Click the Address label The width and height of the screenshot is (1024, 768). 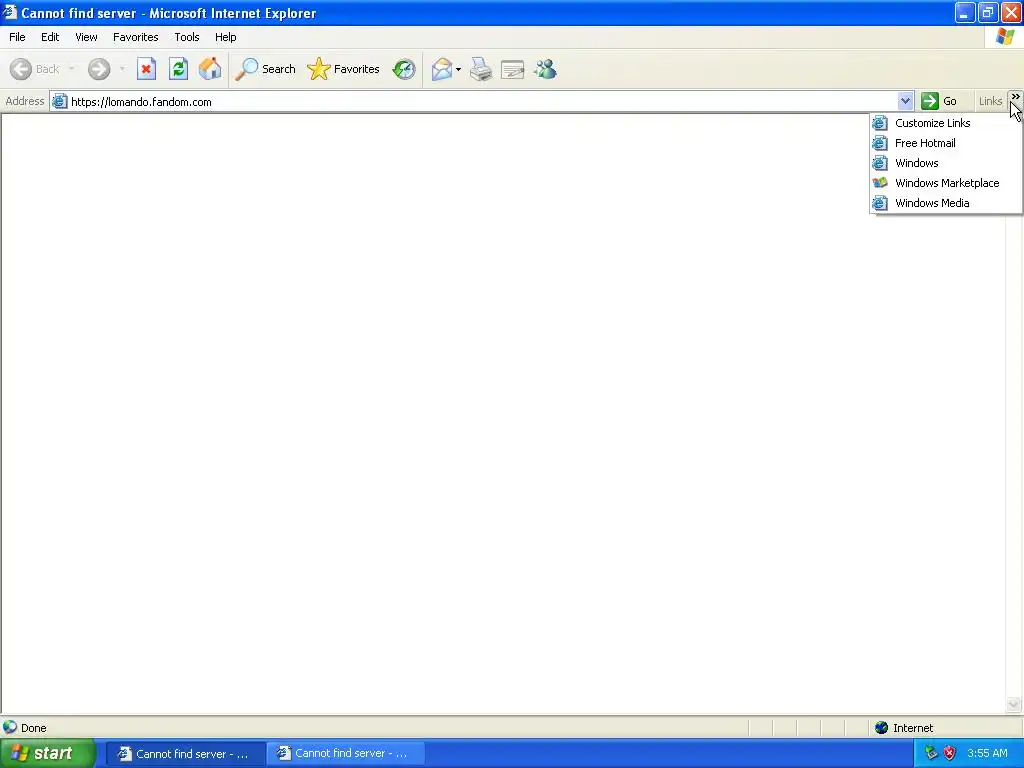25,101
